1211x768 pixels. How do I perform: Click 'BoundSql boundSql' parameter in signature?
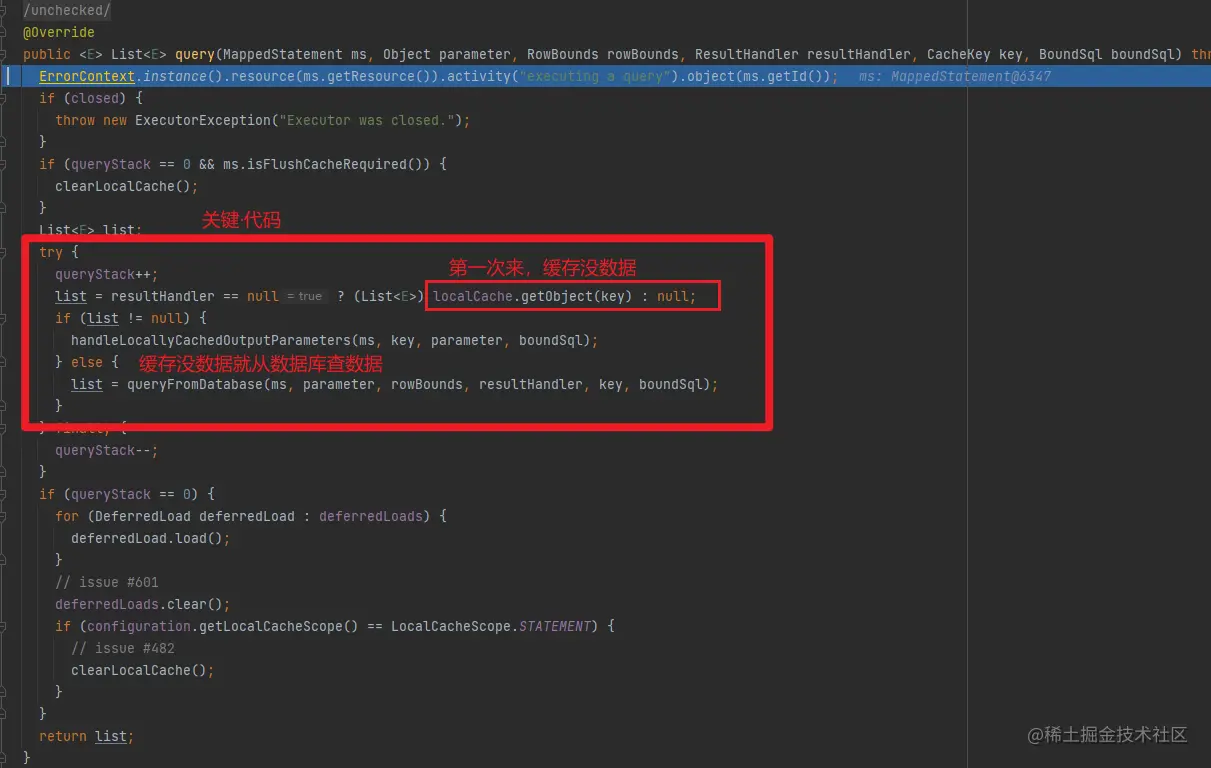(x=1106, y=54)
